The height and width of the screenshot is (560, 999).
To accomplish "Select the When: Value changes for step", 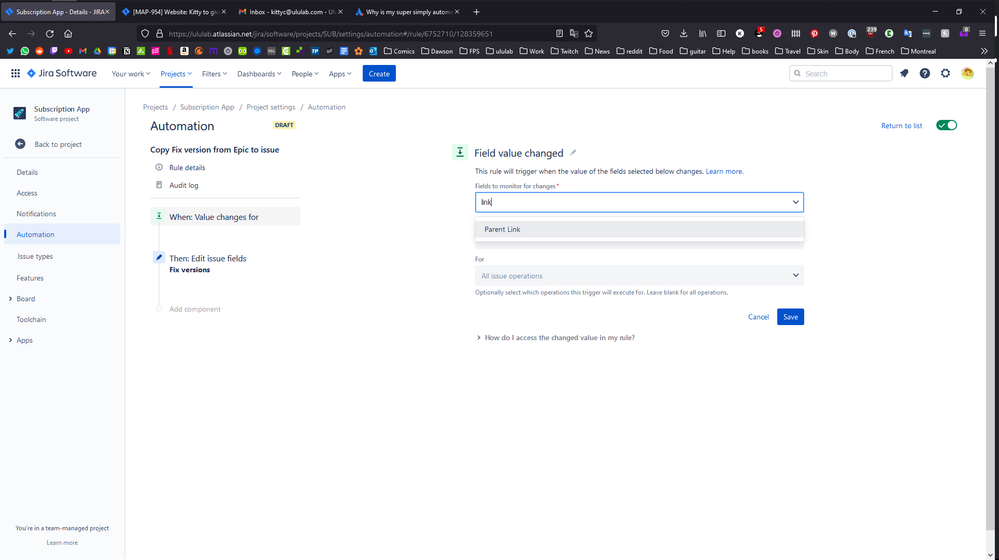I will (x=225, y=217).
